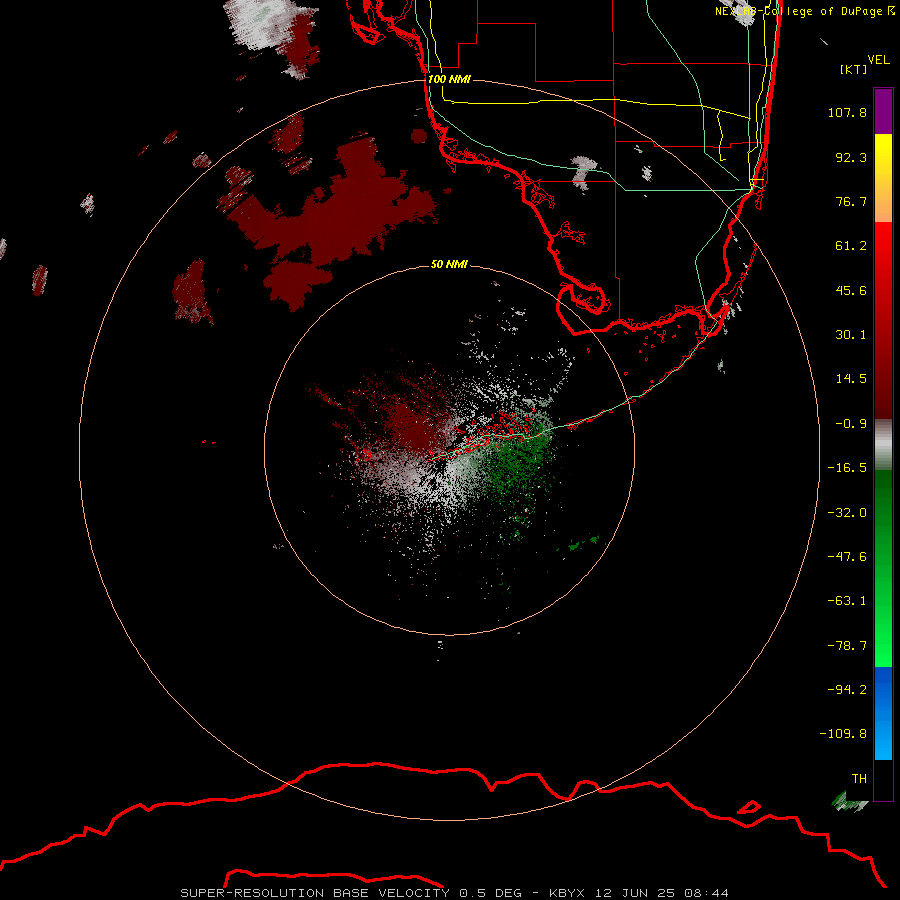Click the TH threshold label
The width and height of the screenshot is (900, 900).
[859, 779]
